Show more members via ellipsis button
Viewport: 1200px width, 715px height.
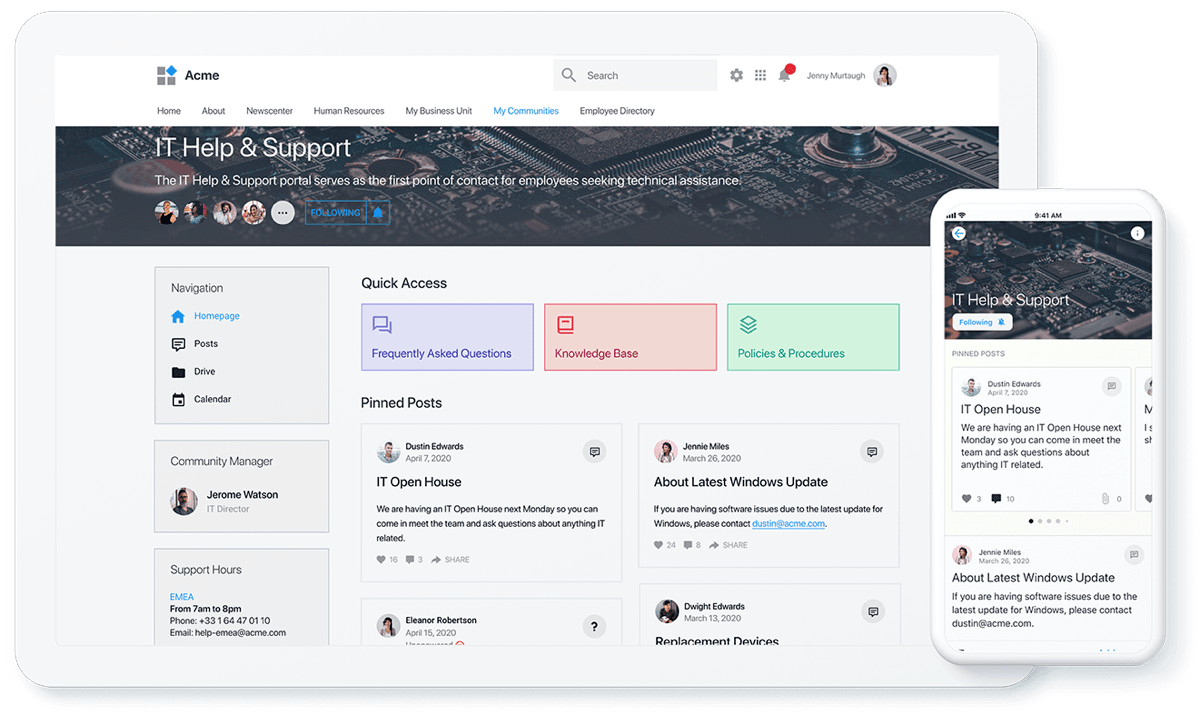283,213
